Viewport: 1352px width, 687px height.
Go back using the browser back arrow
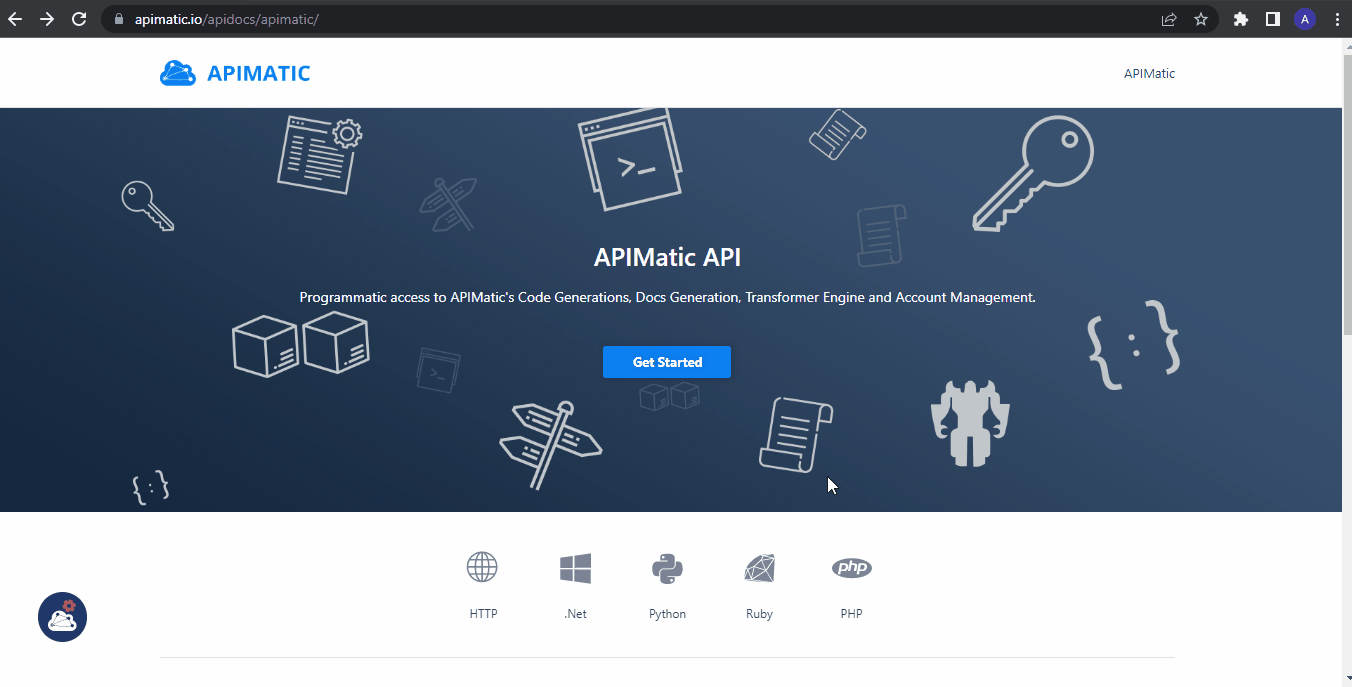click(x=15, y=18)
